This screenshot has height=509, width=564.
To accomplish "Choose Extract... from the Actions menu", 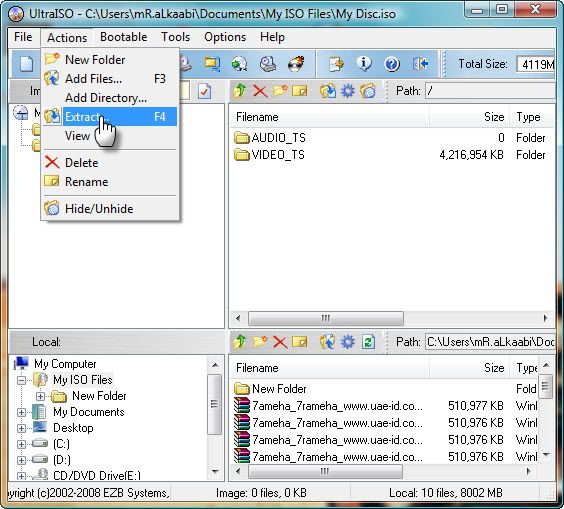I will click(110, 117).
